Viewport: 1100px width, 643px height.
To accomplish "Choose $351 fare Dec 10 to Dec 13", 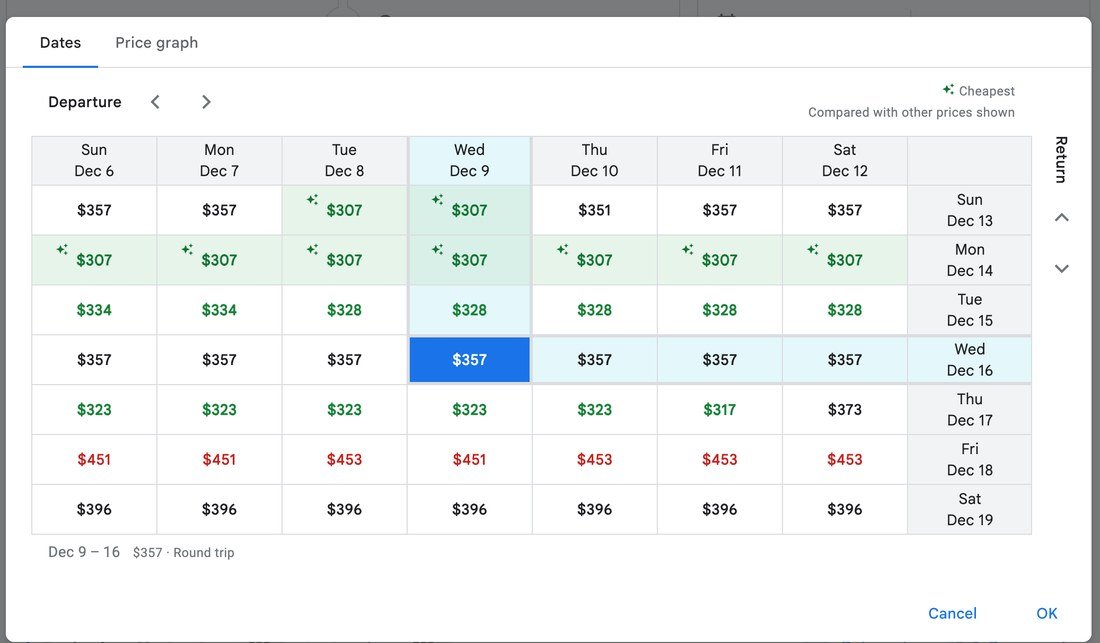I will [x=594, y=210].
